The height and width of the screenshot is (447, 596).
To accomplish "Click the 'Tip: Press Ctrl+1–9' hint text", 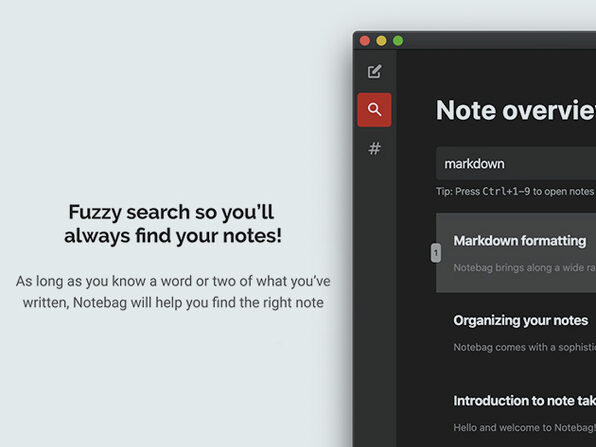I will tap(516, 191).
